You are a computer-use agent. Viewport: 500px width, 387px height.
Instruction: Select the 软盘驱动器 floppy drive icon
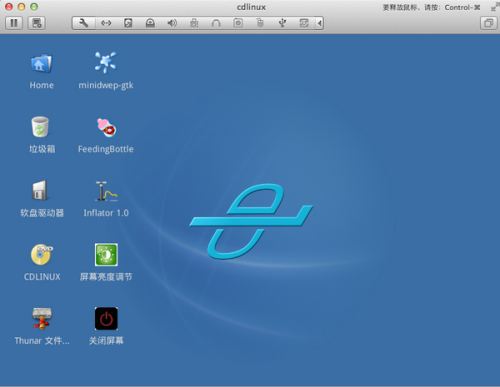(x=40, y=190)
